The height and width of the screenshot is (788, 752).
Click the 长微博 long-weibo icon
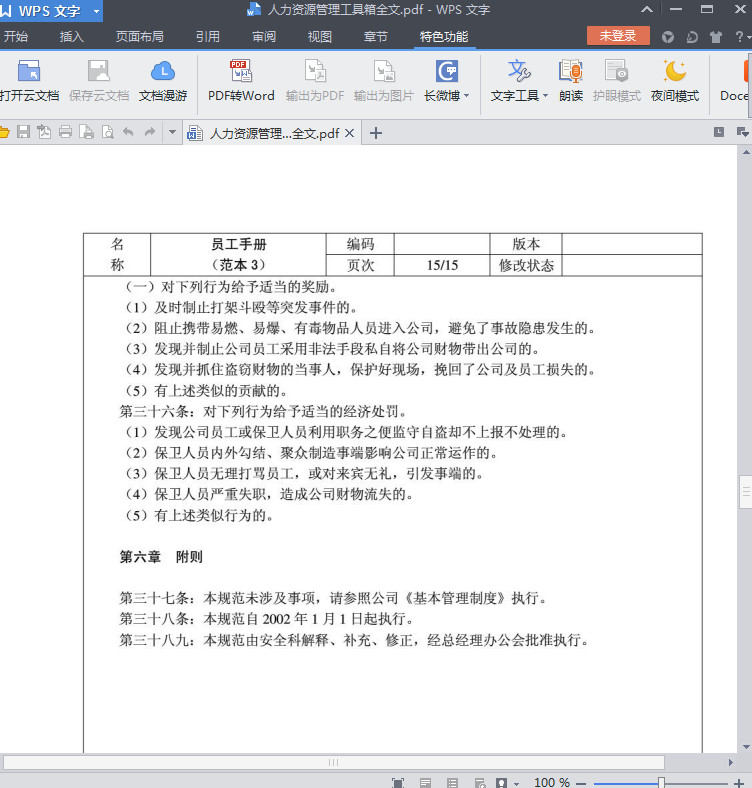[x=446, y=72]
